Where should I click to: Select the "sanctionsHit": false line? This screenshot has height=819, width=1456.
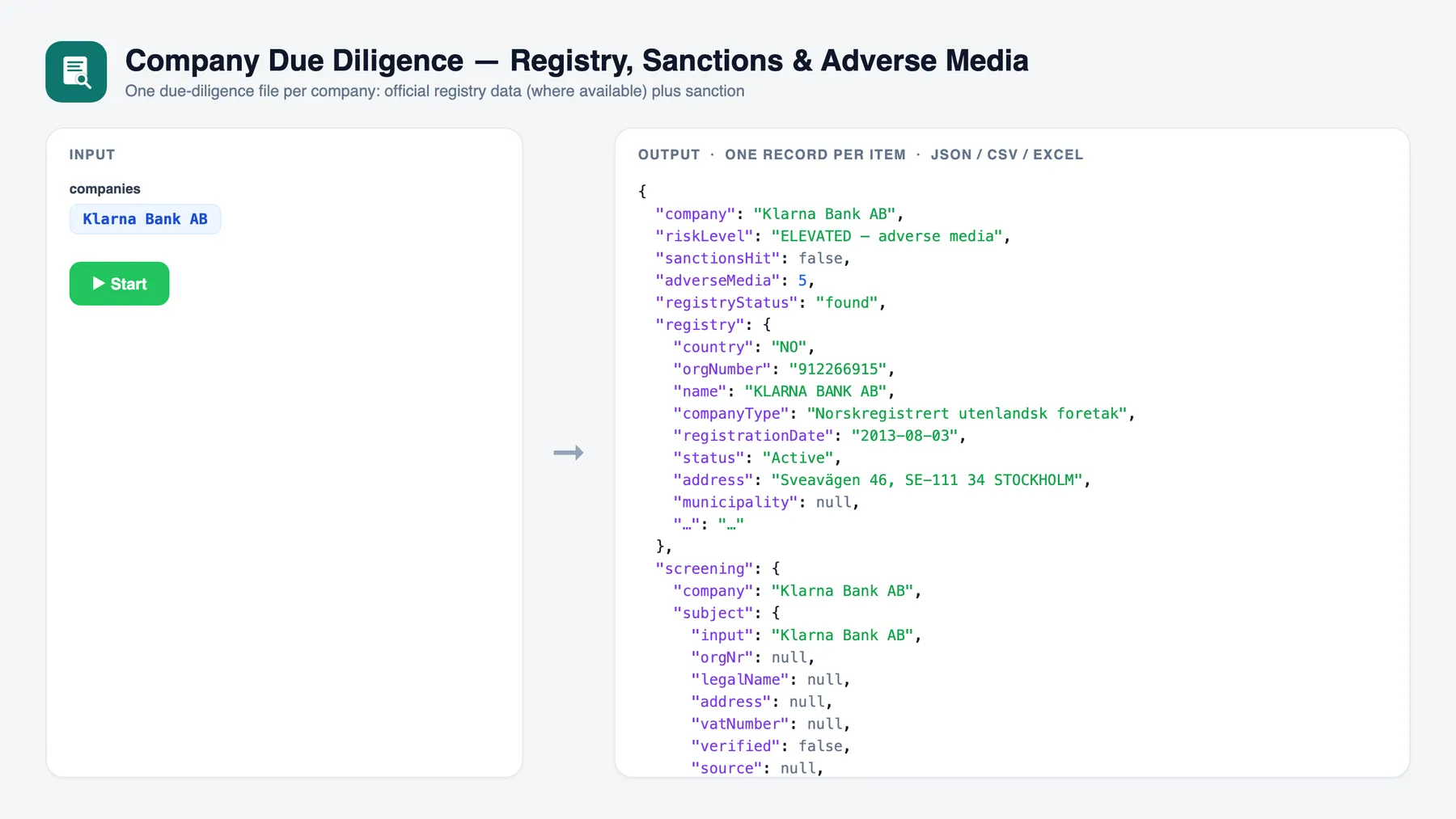click(753, 259)
